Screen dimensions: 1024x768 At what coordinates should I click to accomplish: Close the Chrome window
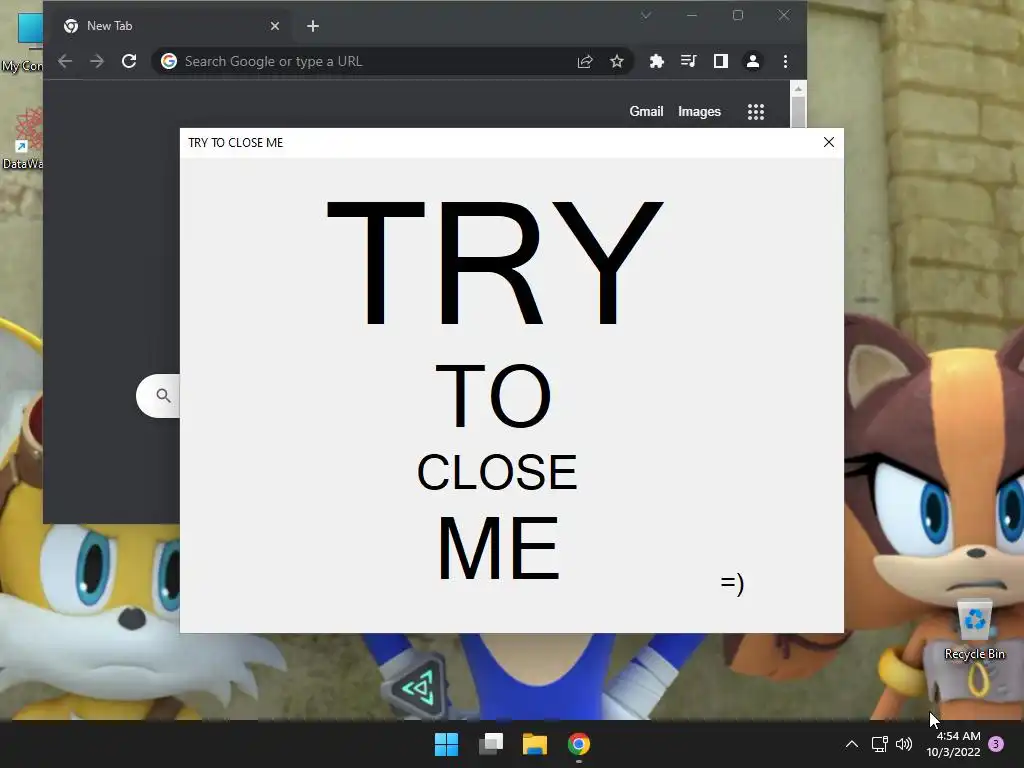pos(784,15)
